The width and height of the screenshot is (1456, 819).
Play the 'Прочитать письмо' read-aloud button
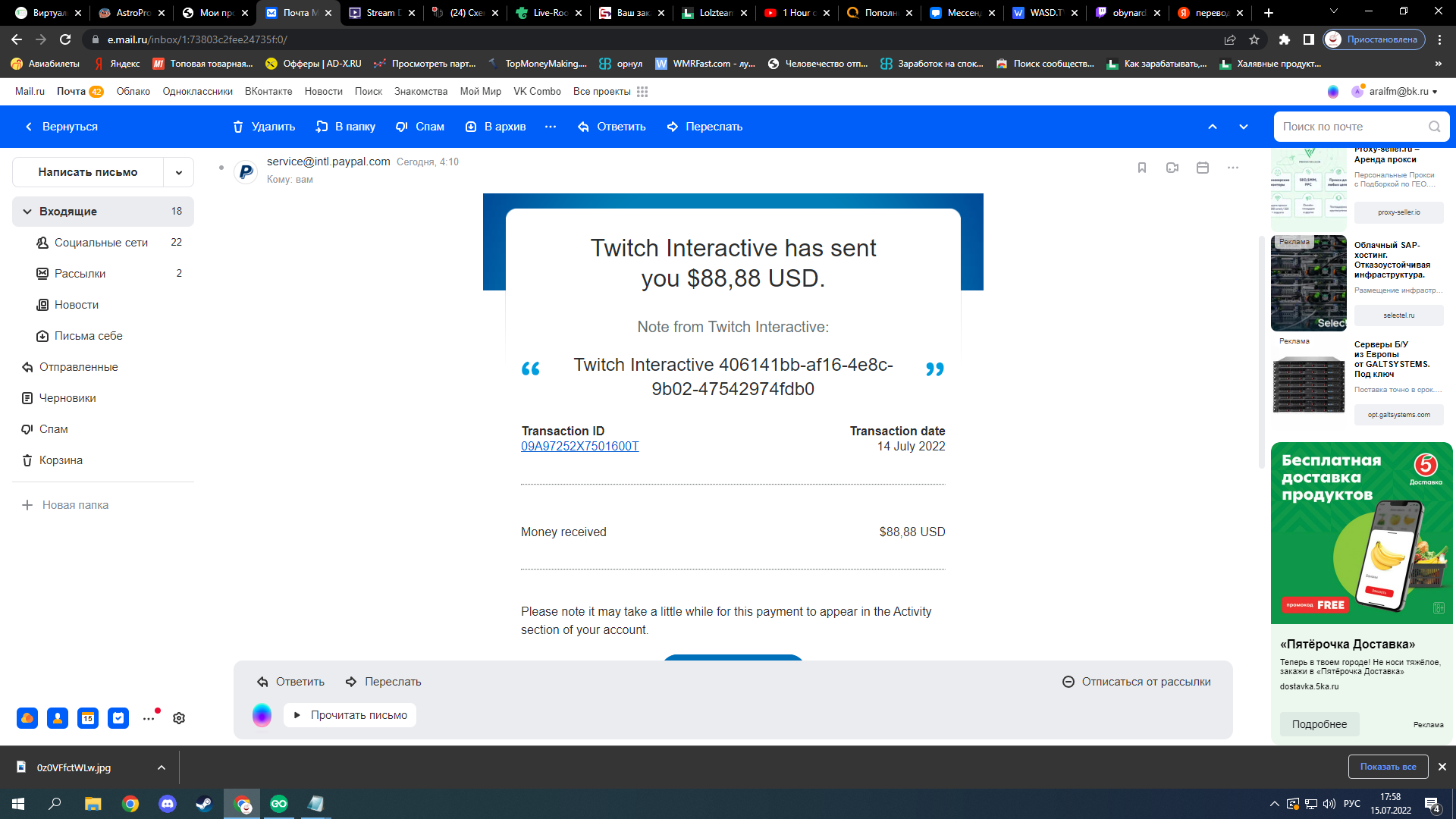point(350,715)
